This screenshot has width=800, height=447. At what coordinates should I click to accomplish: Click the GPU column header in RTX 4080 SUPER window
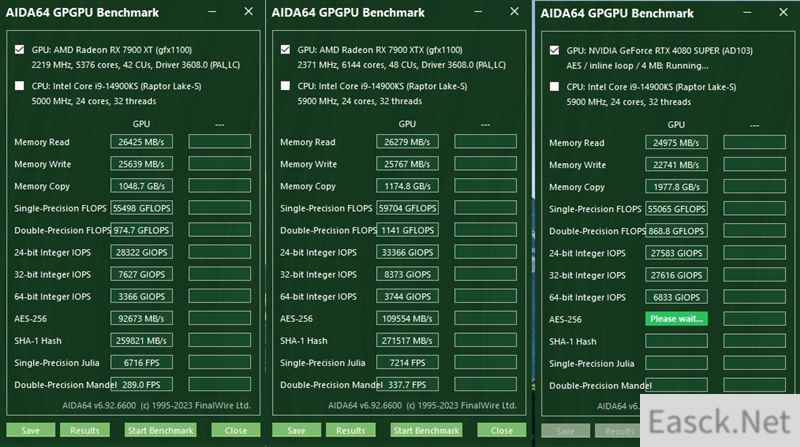[676, 125]
